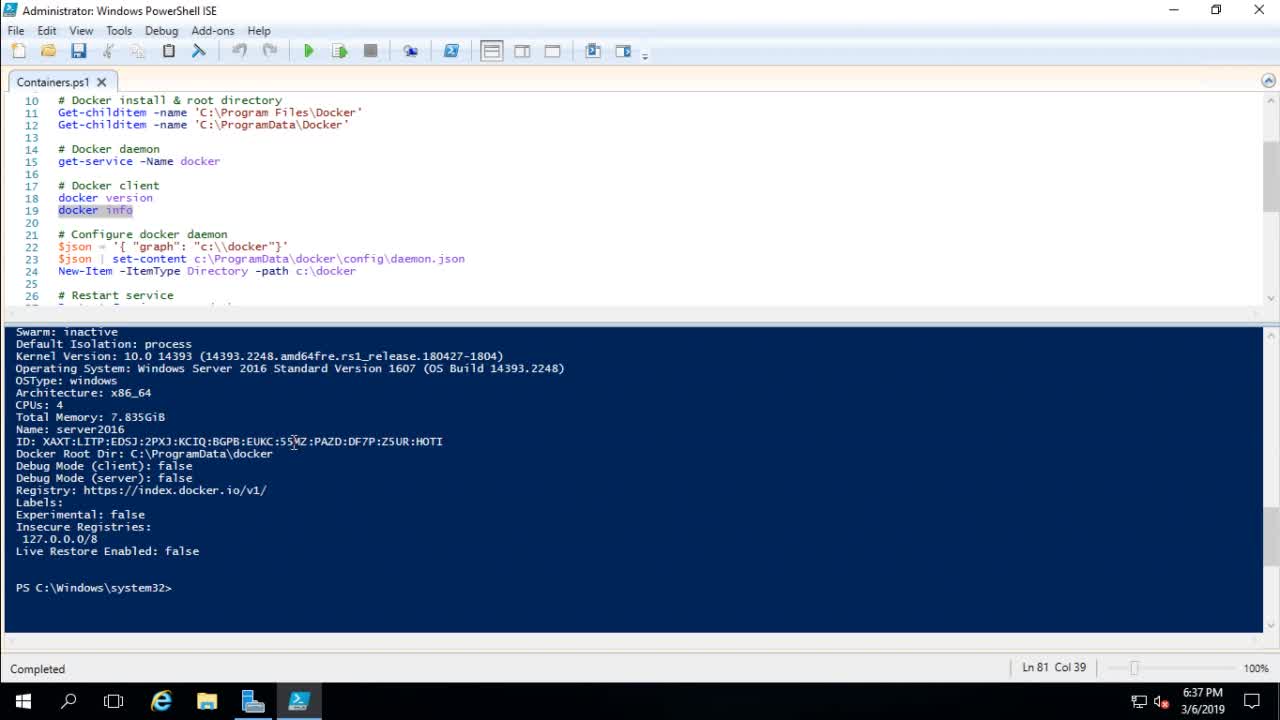Click the volume icon in the system tray
Screen dimensions: 1280x720
click(x=1161, y=701)
